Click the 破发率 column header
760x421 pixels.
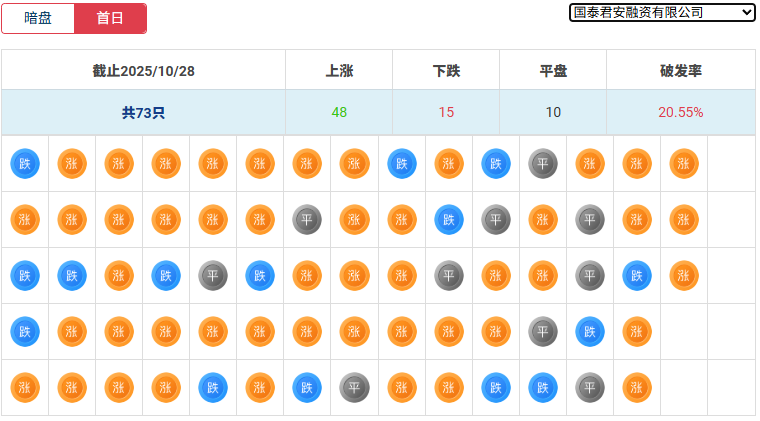680,71
